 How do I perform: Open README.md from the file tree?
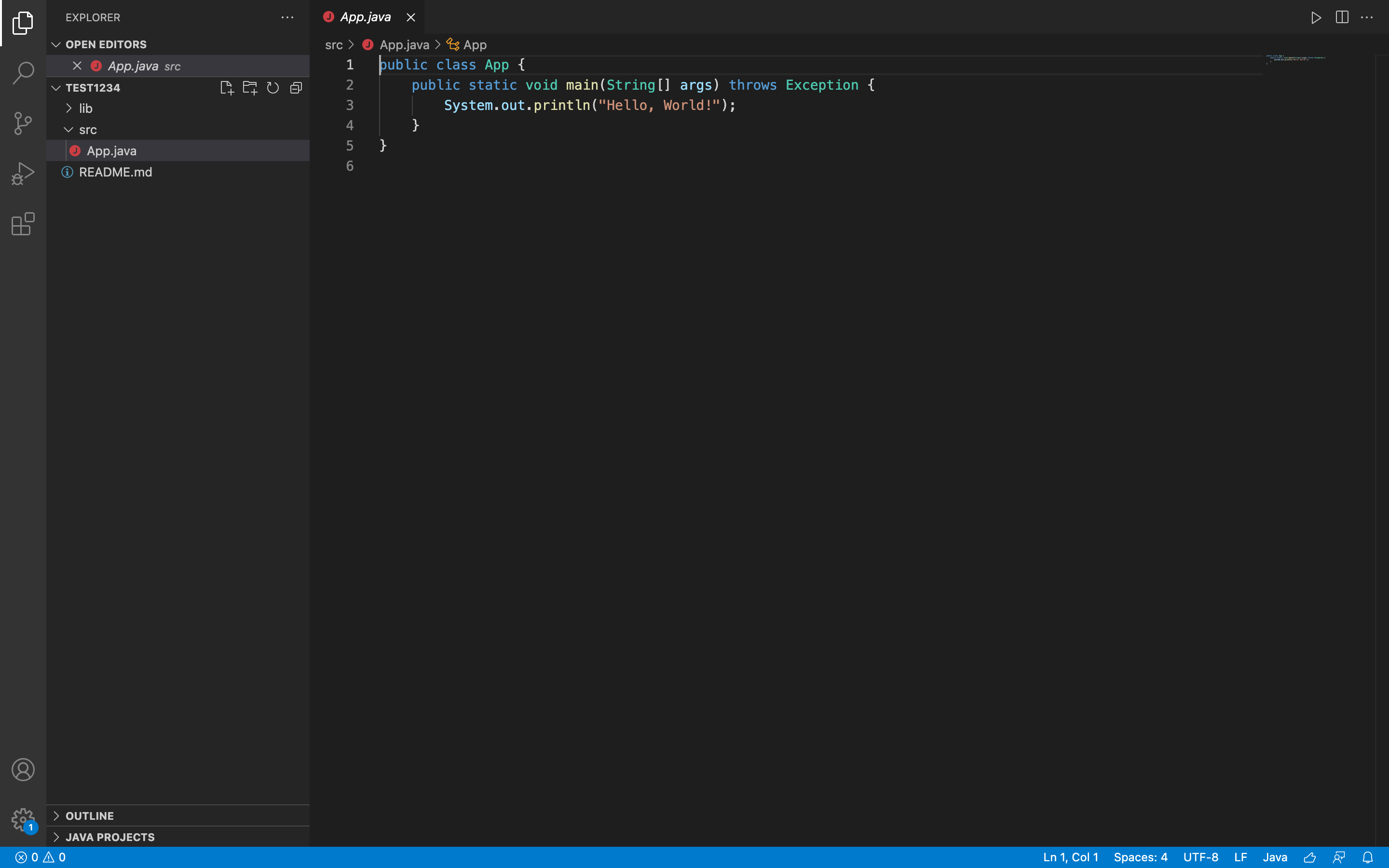pyautogui.click(x=115, y=172)
